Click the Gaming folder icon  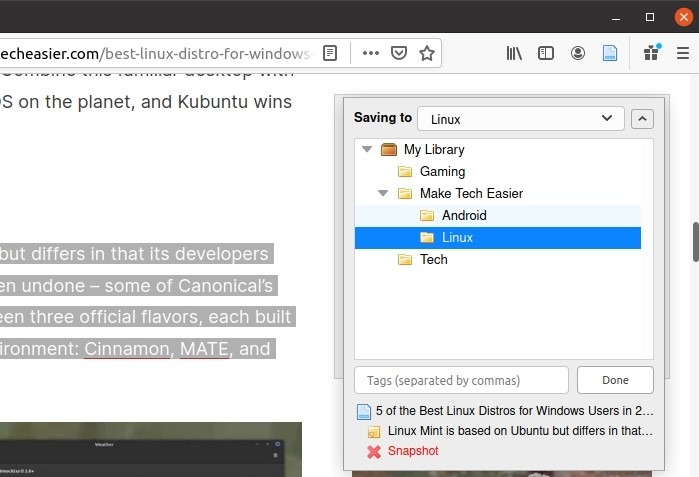point(405,171)
